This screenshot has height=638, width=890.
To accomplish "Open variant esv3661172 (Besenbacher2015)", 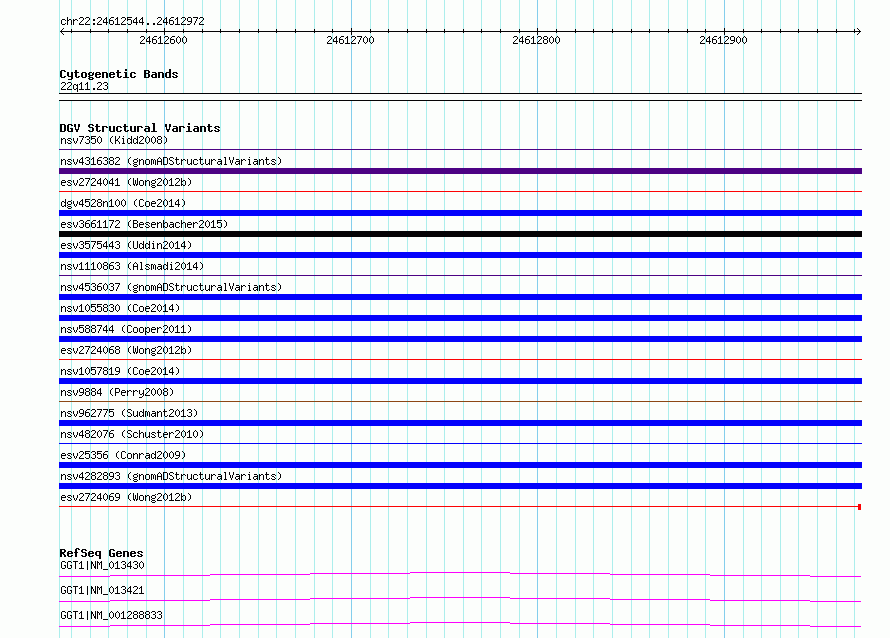I will (x=144, y=224).
